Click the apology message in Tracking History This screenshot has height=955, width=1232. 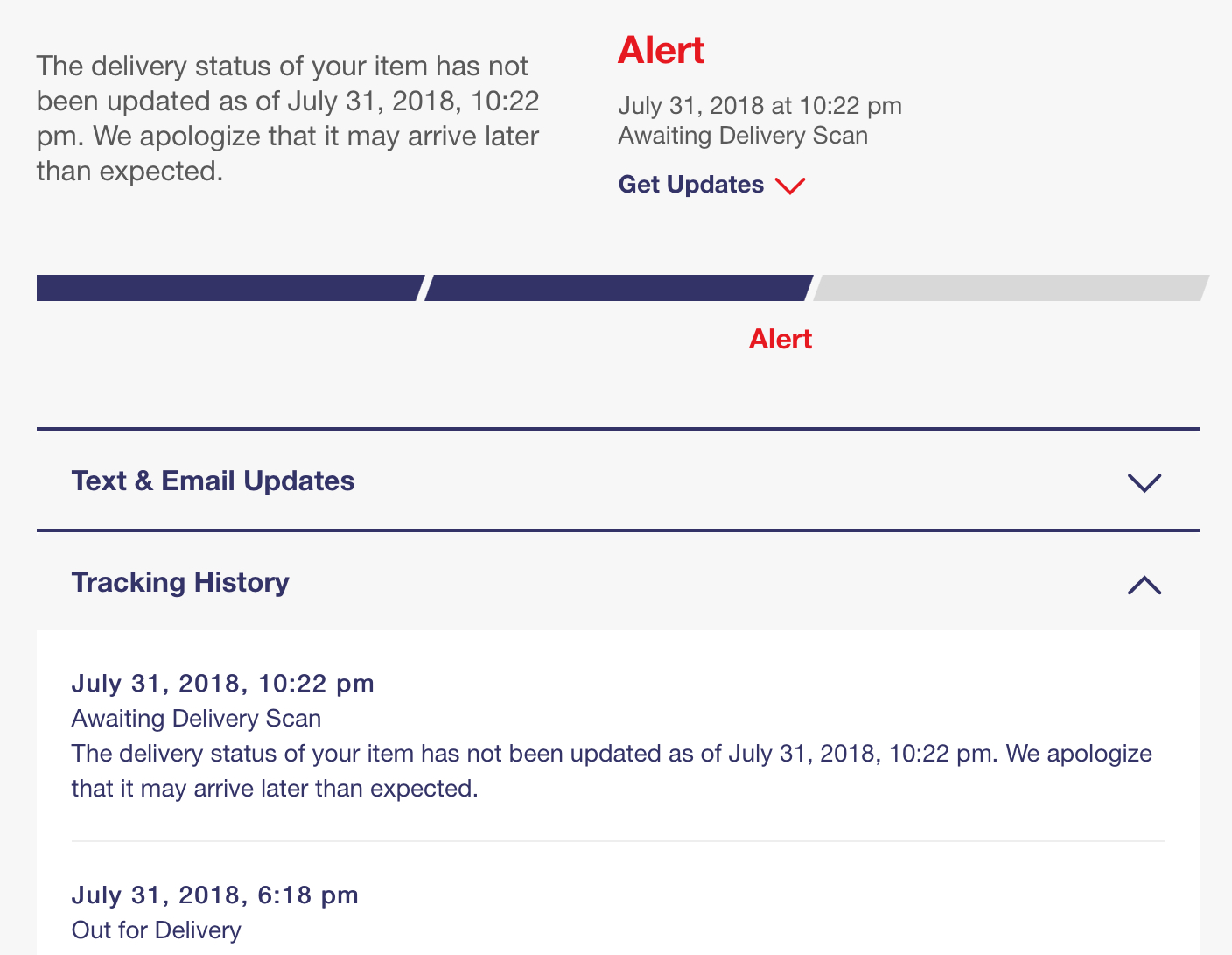pos(611,770)
